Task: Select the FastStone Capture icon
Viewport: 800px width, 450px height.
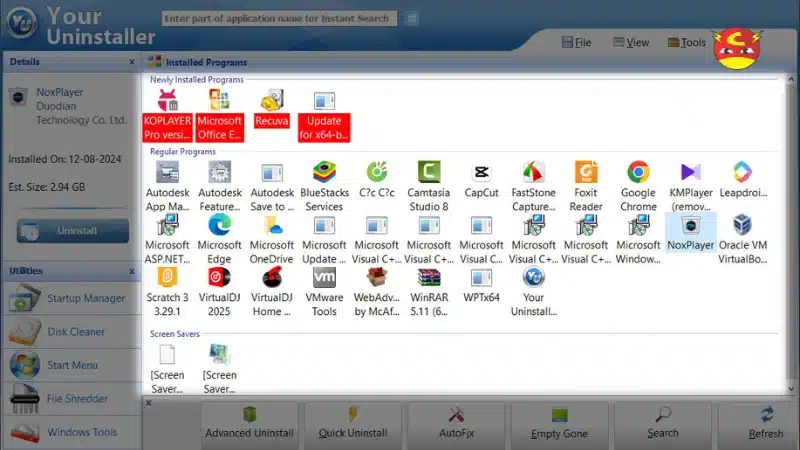Action: tap(534, 172)
